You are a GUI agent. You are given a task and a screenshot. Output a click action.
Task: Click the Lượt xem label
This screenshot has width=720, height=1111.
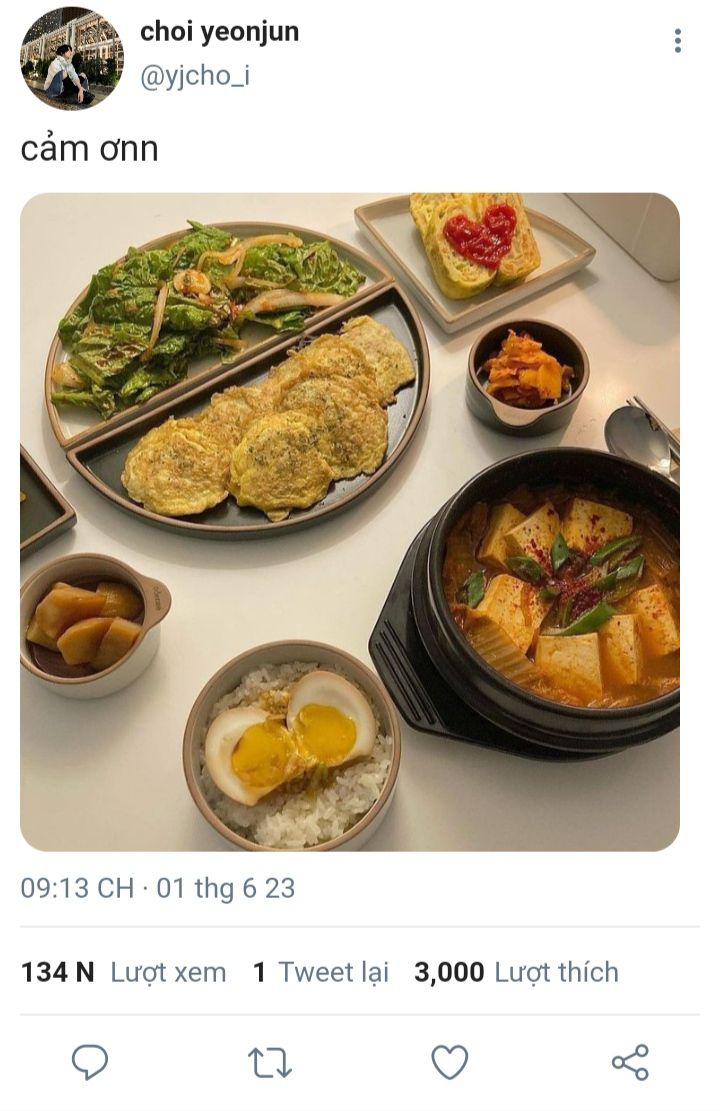[x=169, y=972]
